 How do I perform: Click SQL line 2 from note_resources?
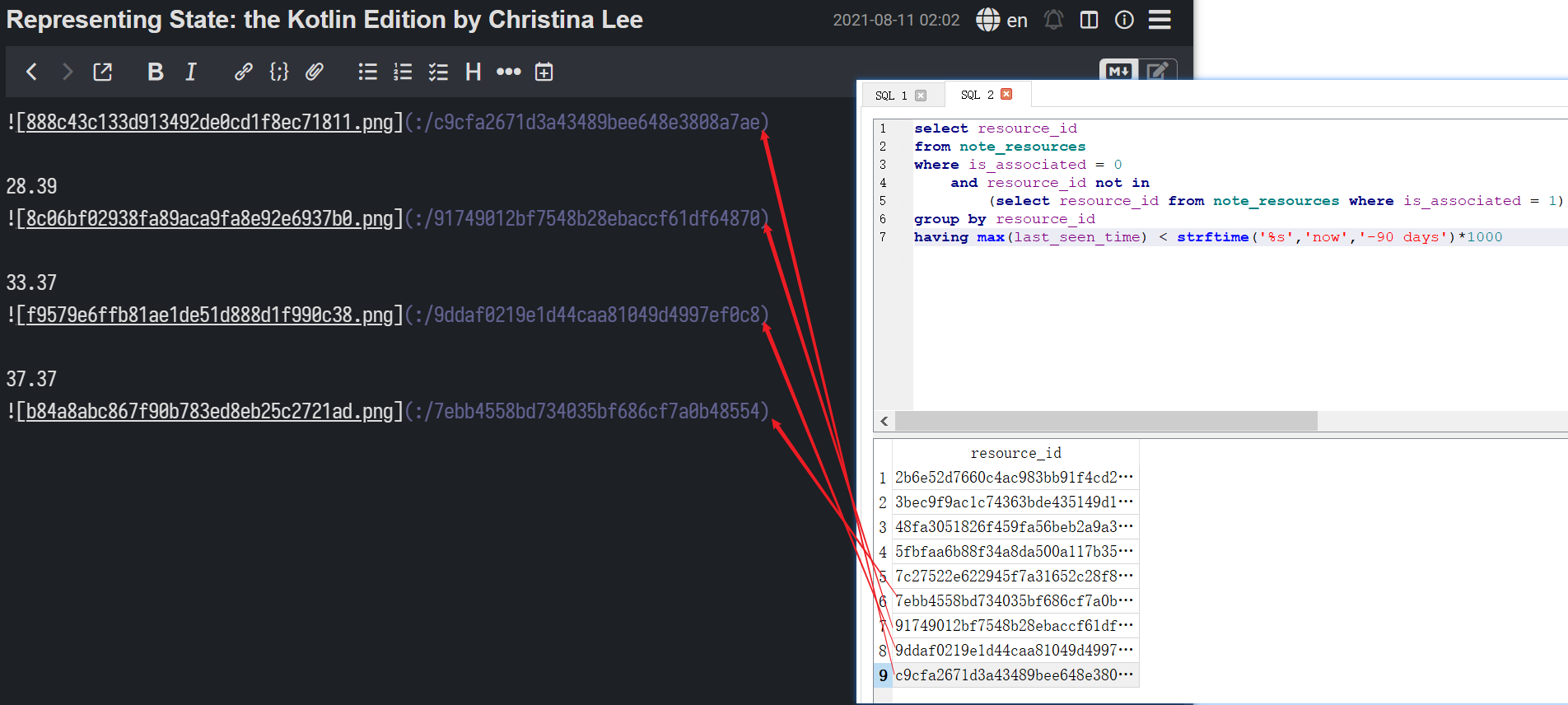tap(1000, 147)
